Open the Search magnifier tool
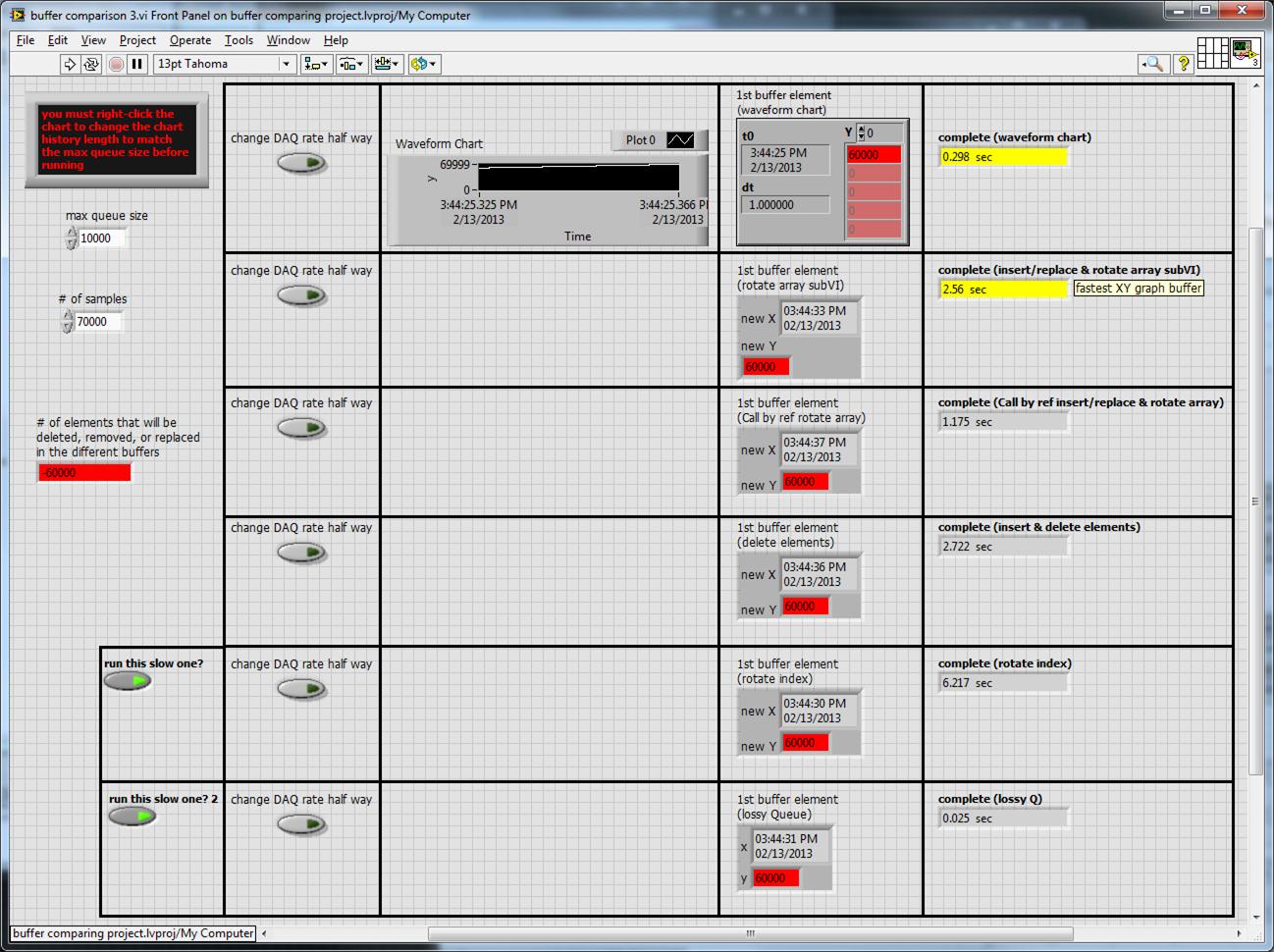This screenshot has height=952, width=1274. [x=1152, y=64]
